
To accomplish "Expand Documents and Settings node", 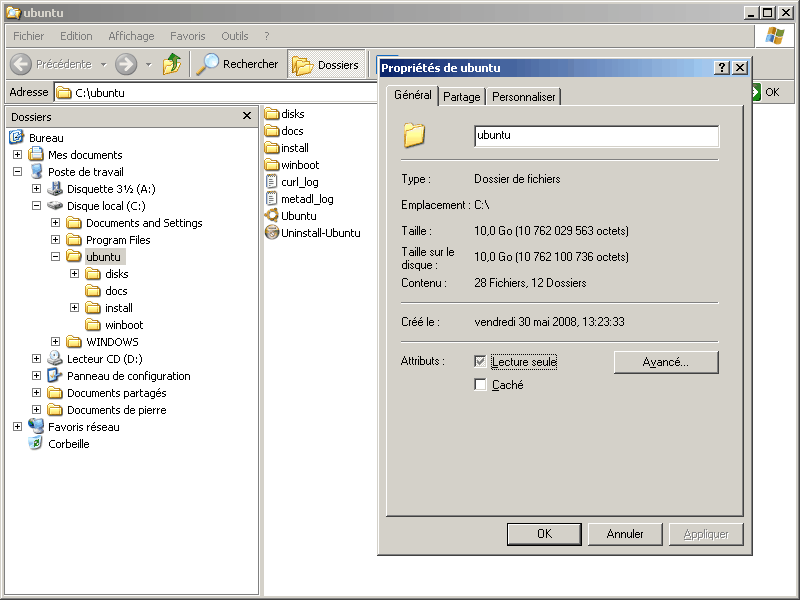I will point(55,222).
